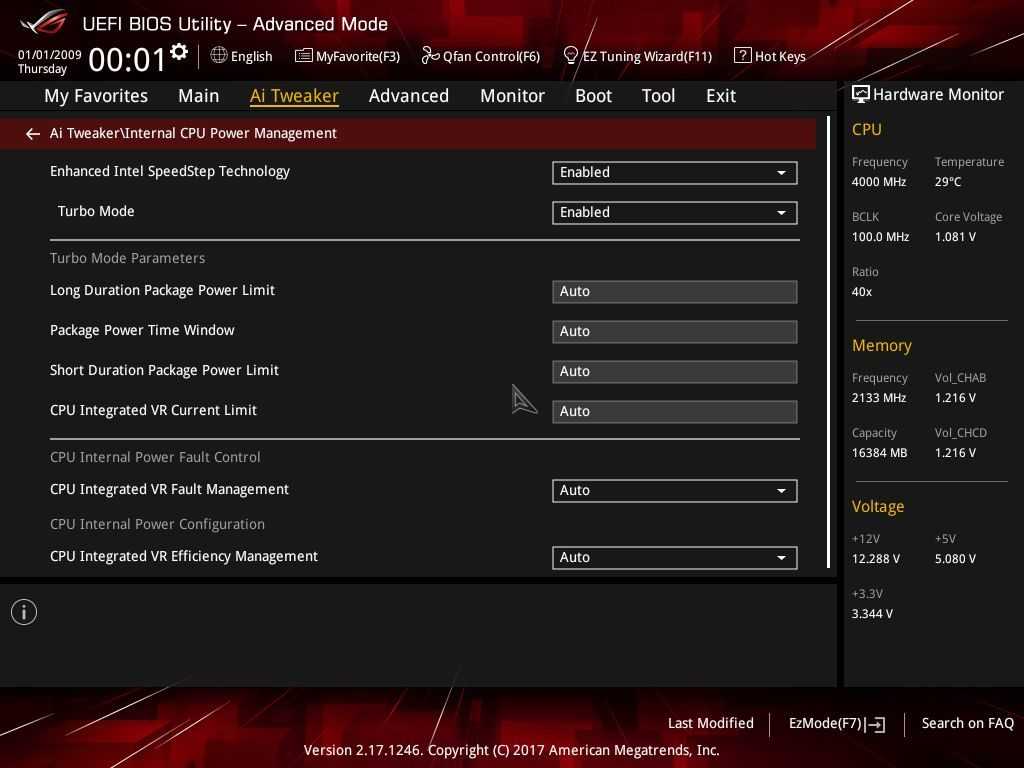This screenshot has height=768, width=1024.
Task: Open CPU Integrated VR Fault Management dropdown
Action: [674, 490]
